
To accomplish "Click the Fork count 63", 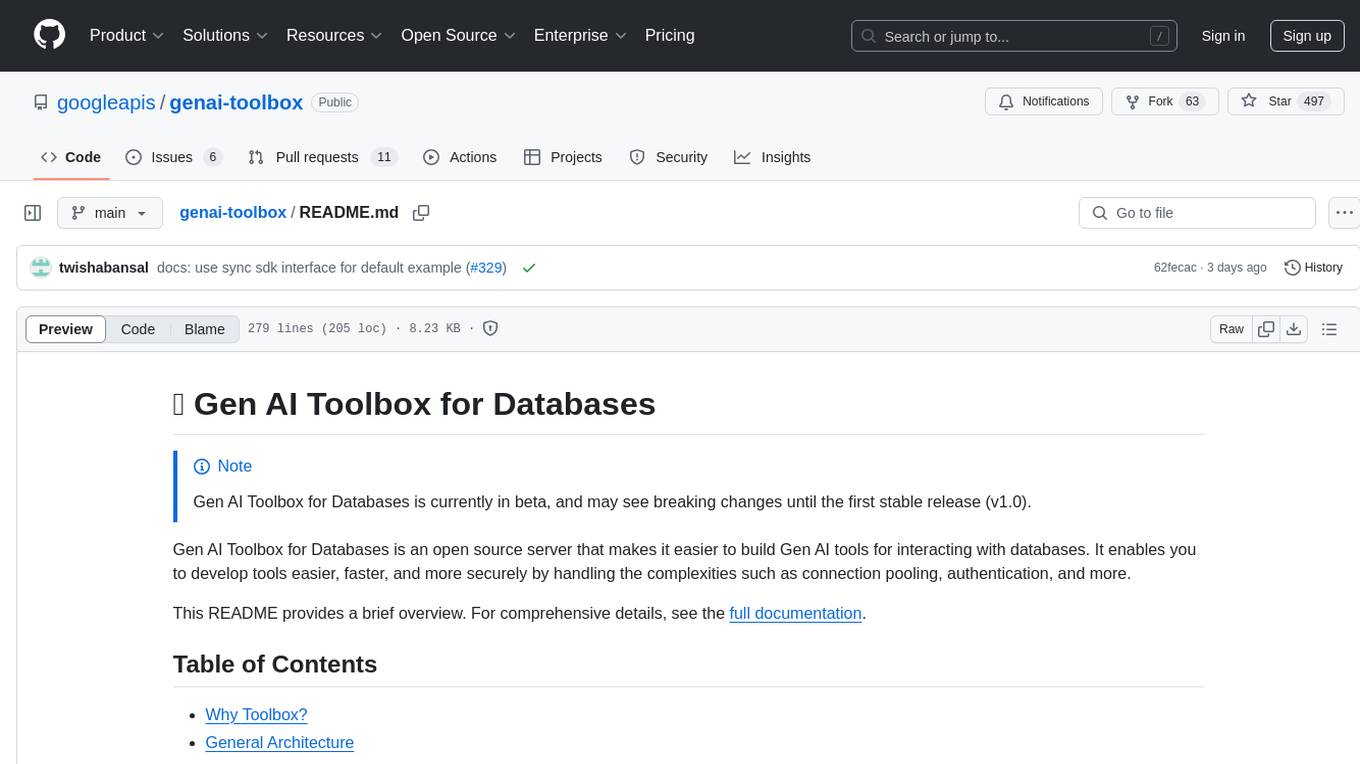I will click(1192, 102).
